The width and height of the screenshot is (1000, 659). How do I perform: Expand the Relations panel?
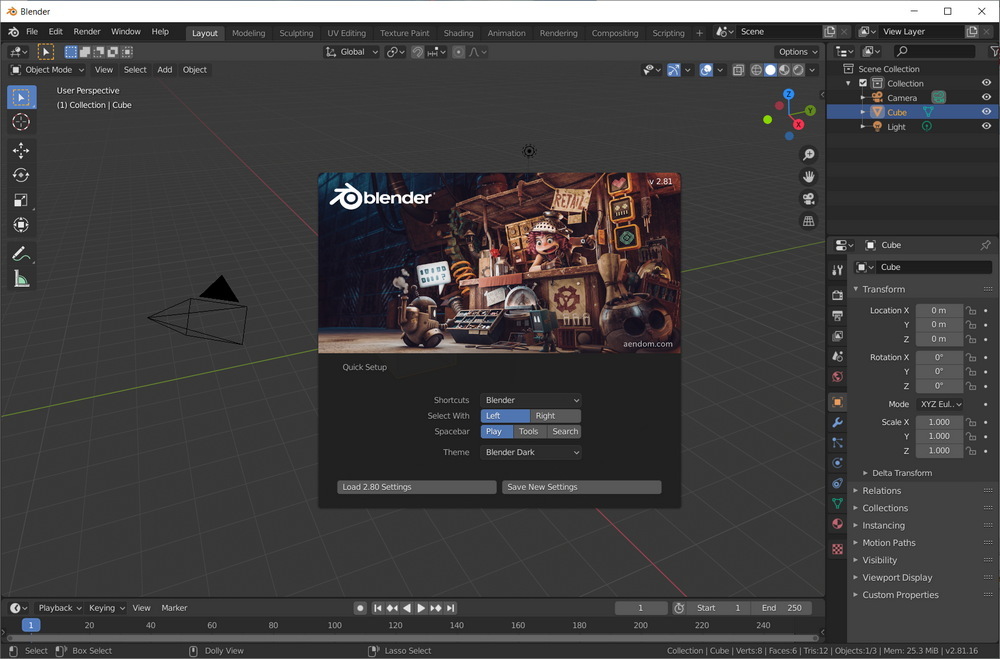coord(881,491)
